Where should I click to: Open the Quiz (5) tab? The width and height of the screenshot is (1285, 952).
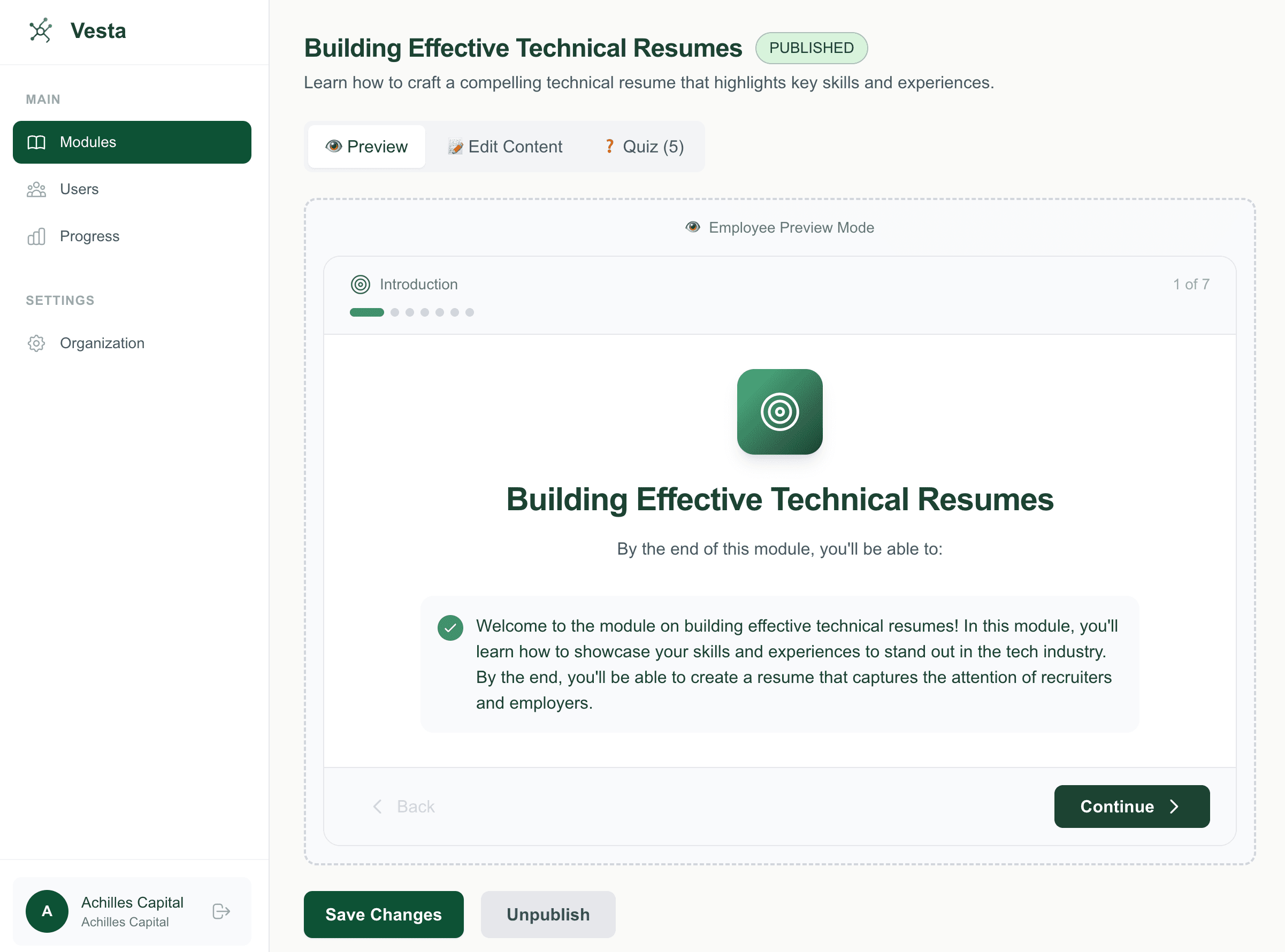click(644, 147)
